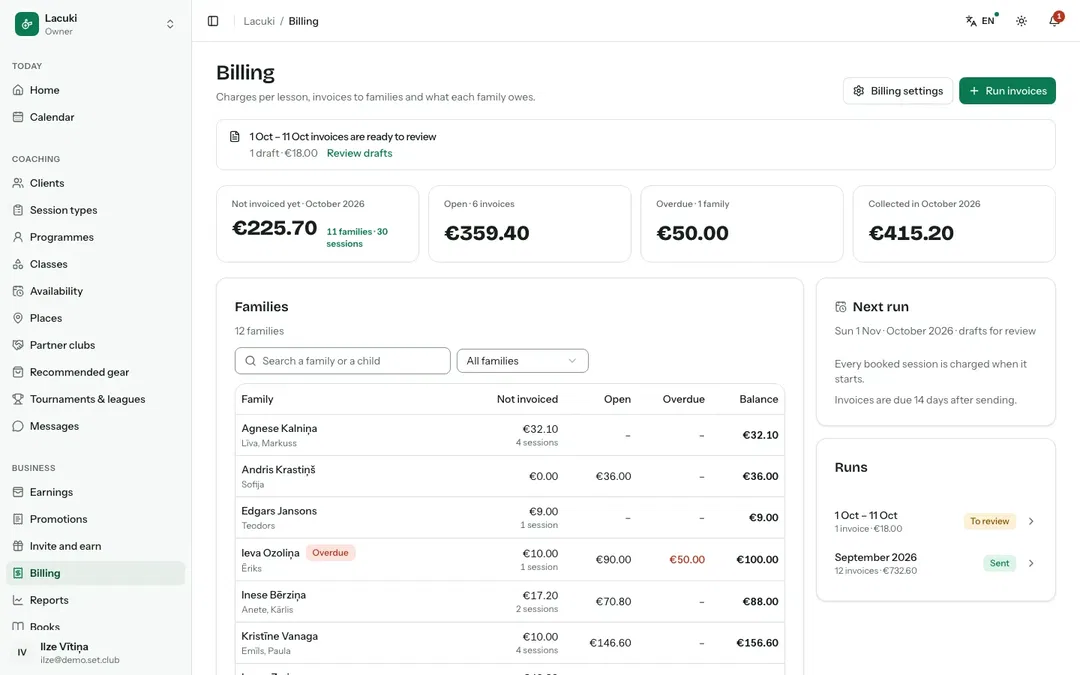The width and height of the screenshot is (1080, 675).
Task: Click the Collected in October €415.20 card
Action: [954, 224]
